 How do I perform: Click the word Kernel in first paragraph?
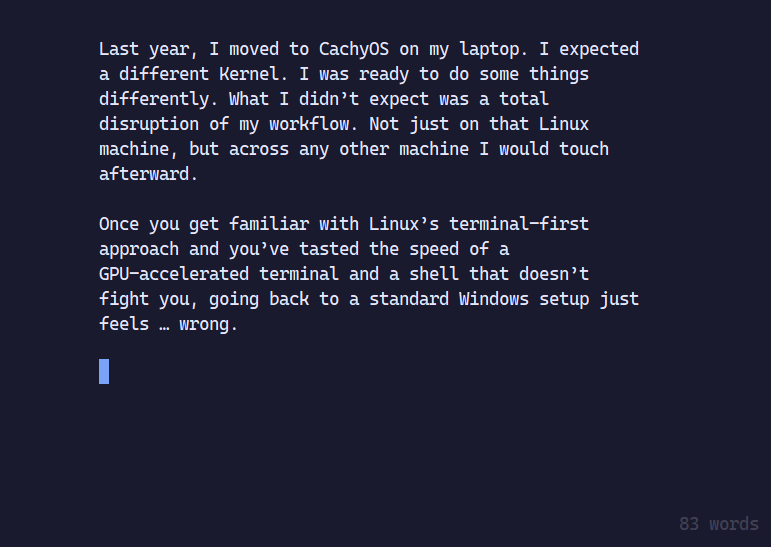(250, 74)
